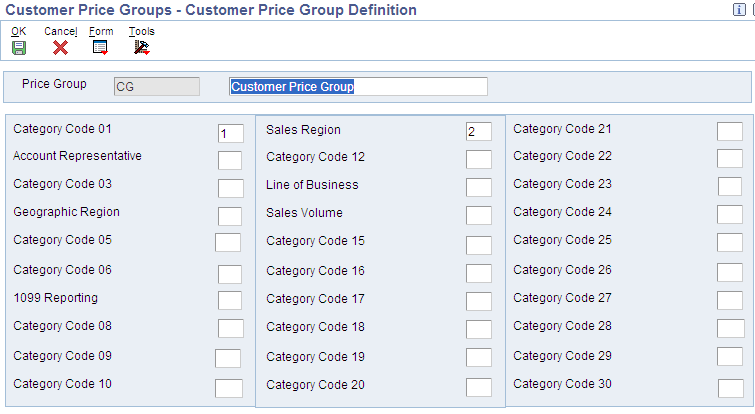The image size is (755, 414).
Task: Click the Cancel text label
Action: click(61, 31)
